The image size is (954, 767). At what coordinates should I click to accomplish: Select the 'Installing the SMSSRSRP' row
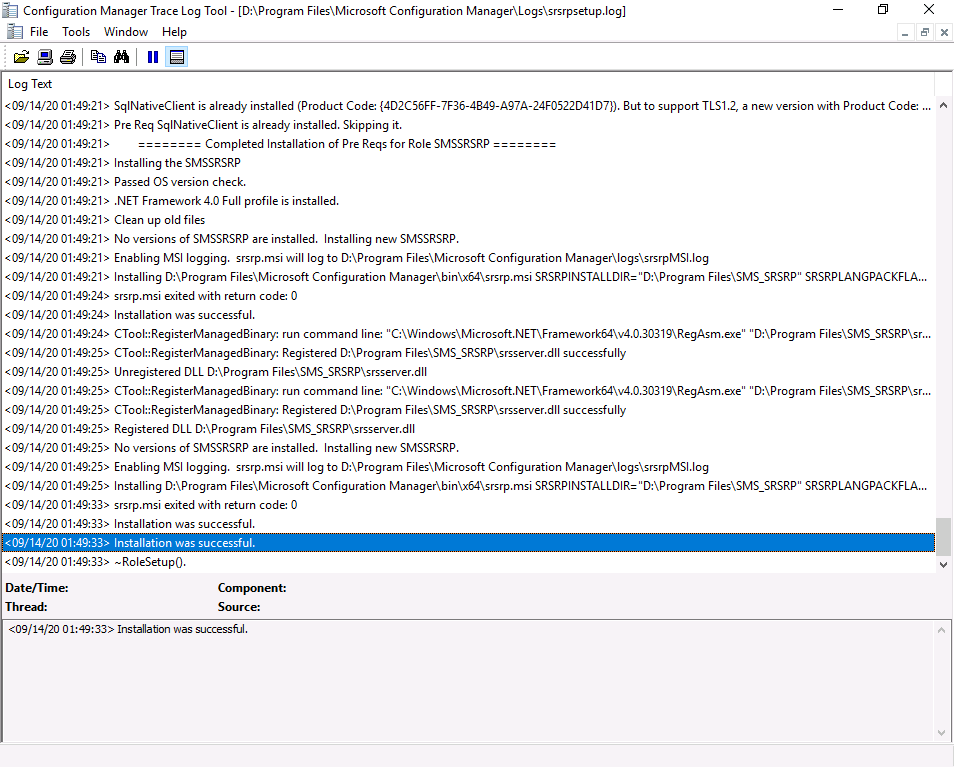468,163
